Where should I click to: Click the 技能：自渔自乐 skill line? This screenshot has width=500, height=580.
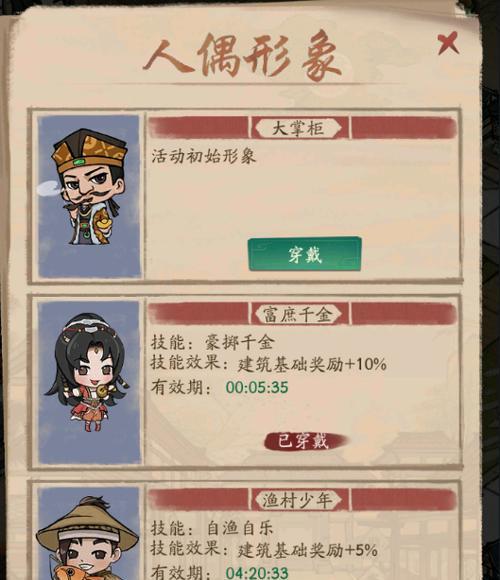coord(212,528)
